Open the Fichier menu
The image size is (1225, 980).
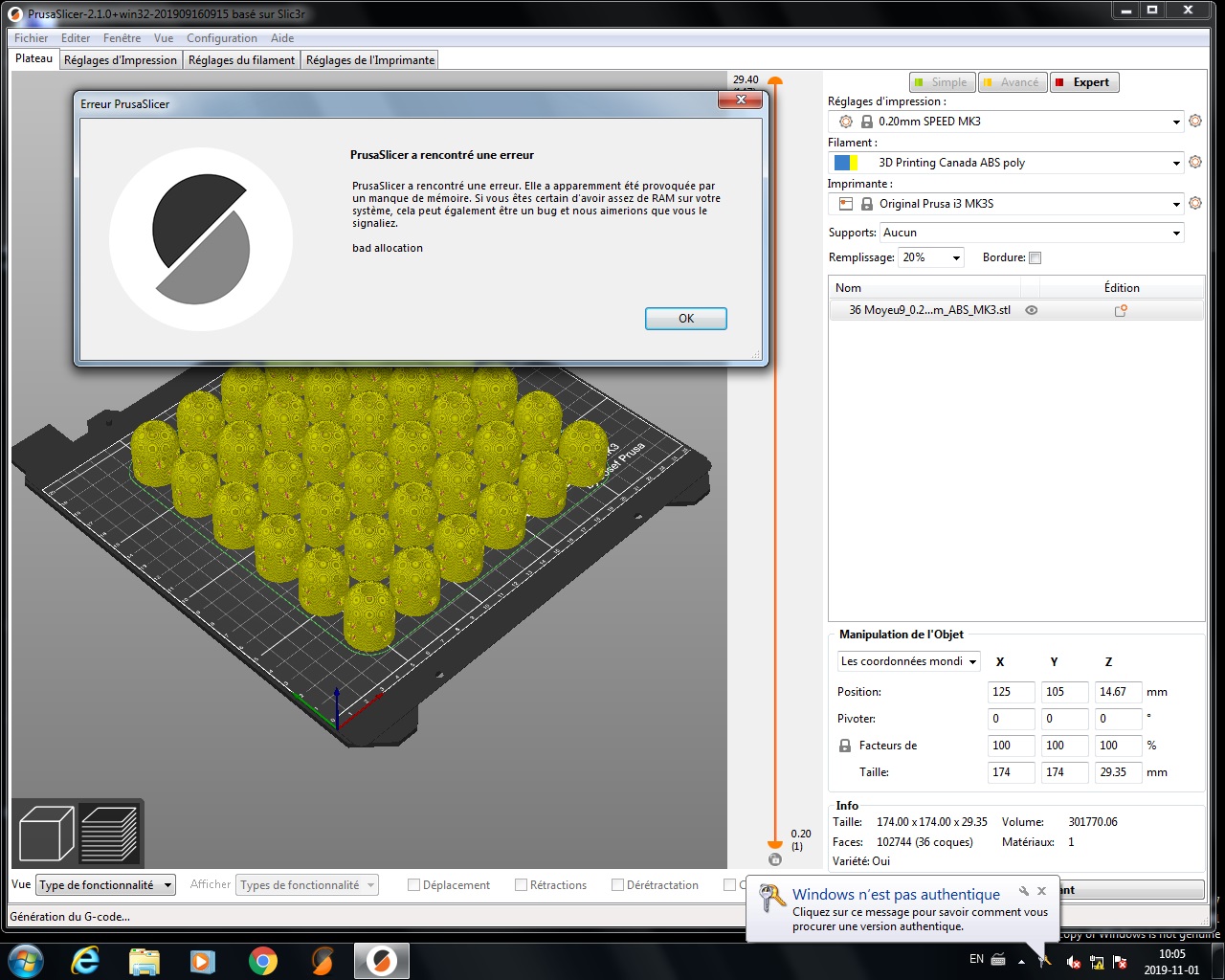pos(31,38)
